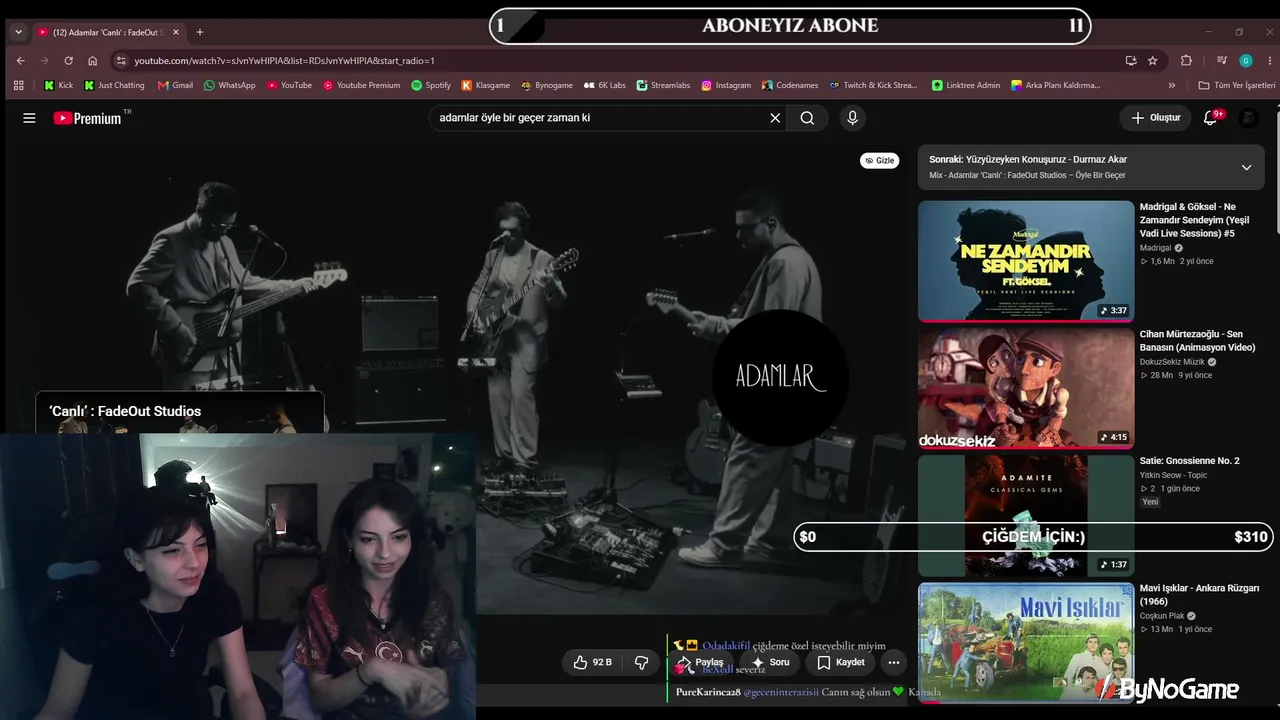Open the Extensions puzzle menu
This screenshot has height=720, width=1280.
pos(1186,60)
